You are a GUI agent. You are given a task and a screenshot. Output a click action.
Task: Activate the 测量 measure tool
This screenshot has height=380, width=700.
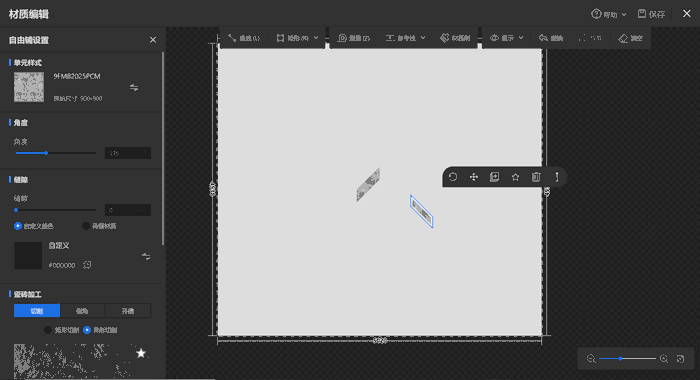[354, 38]
